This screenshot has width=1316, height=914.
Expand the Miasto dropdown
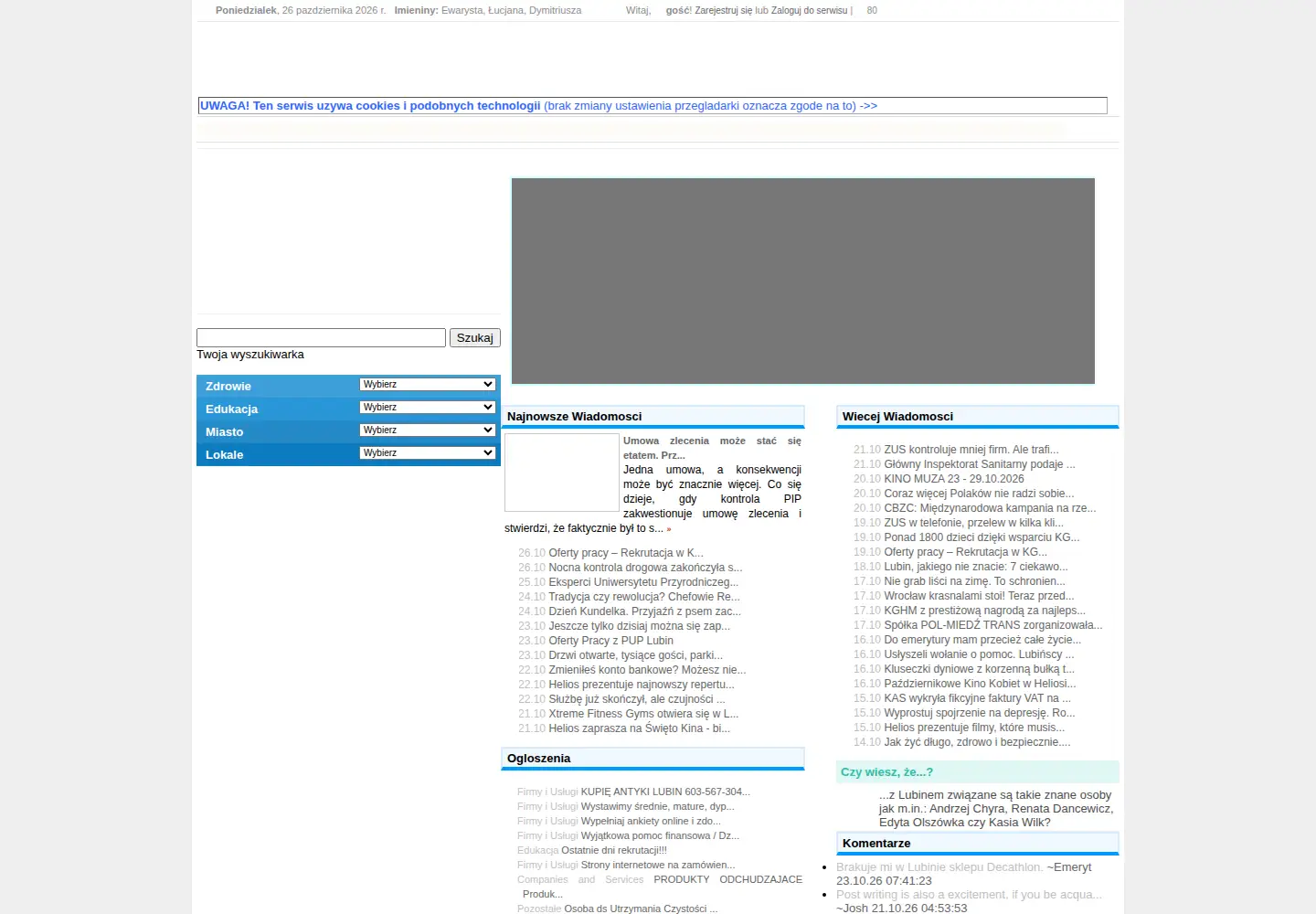(x=428, y=430)
